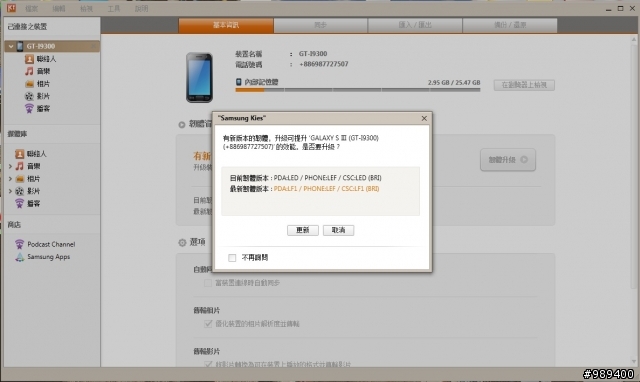Open device 音樂 music note icon under GT-I9300

point(29,71)
